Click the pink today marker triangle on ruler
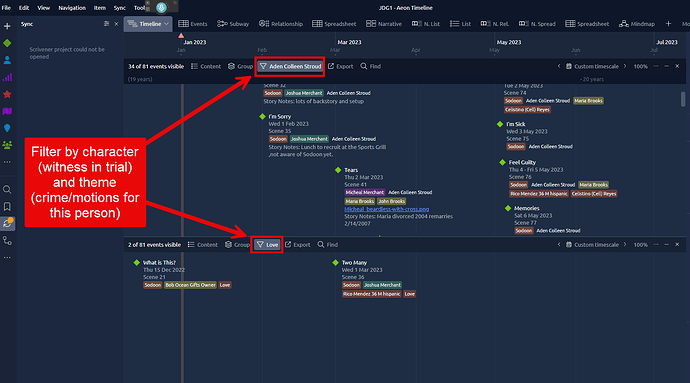This screenshot has height=383, width=690. 181,35
